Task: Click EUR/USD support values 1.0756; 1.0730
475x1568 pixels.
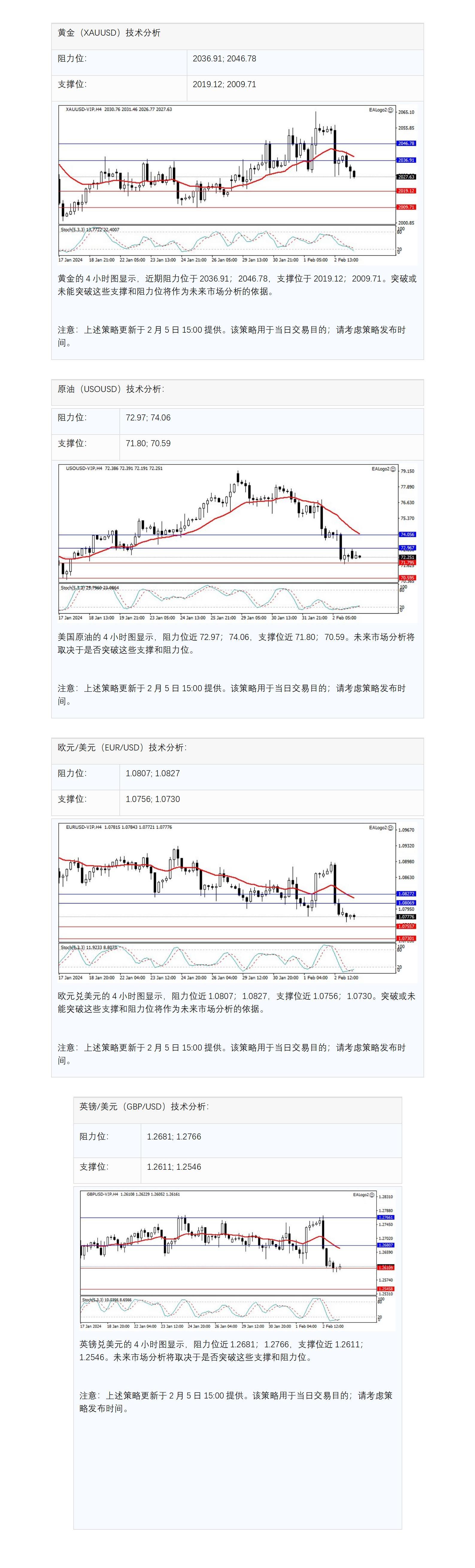Action: (153, 799)
